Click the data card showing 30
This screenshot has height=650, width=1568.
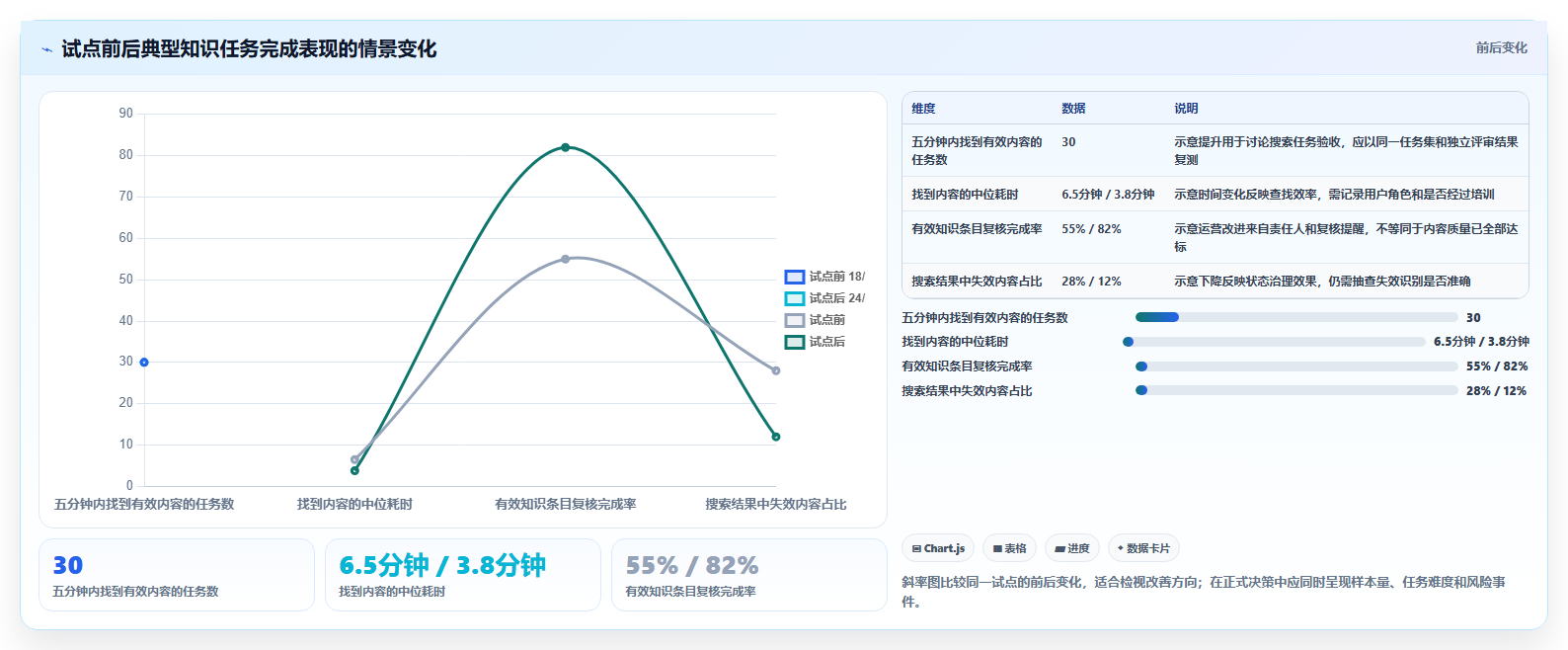[177, 575]
